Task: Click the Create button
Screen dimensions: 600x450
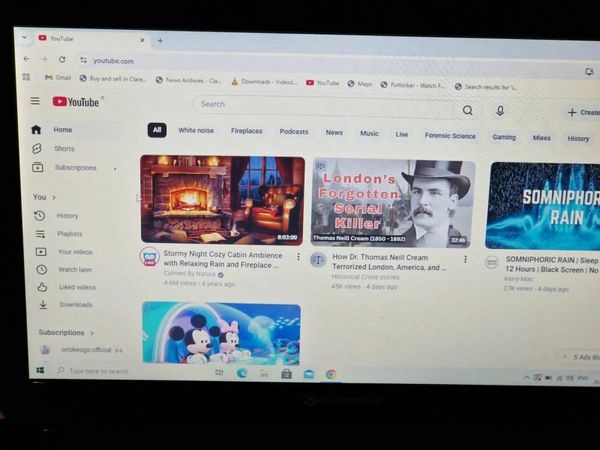Action: 582,113
